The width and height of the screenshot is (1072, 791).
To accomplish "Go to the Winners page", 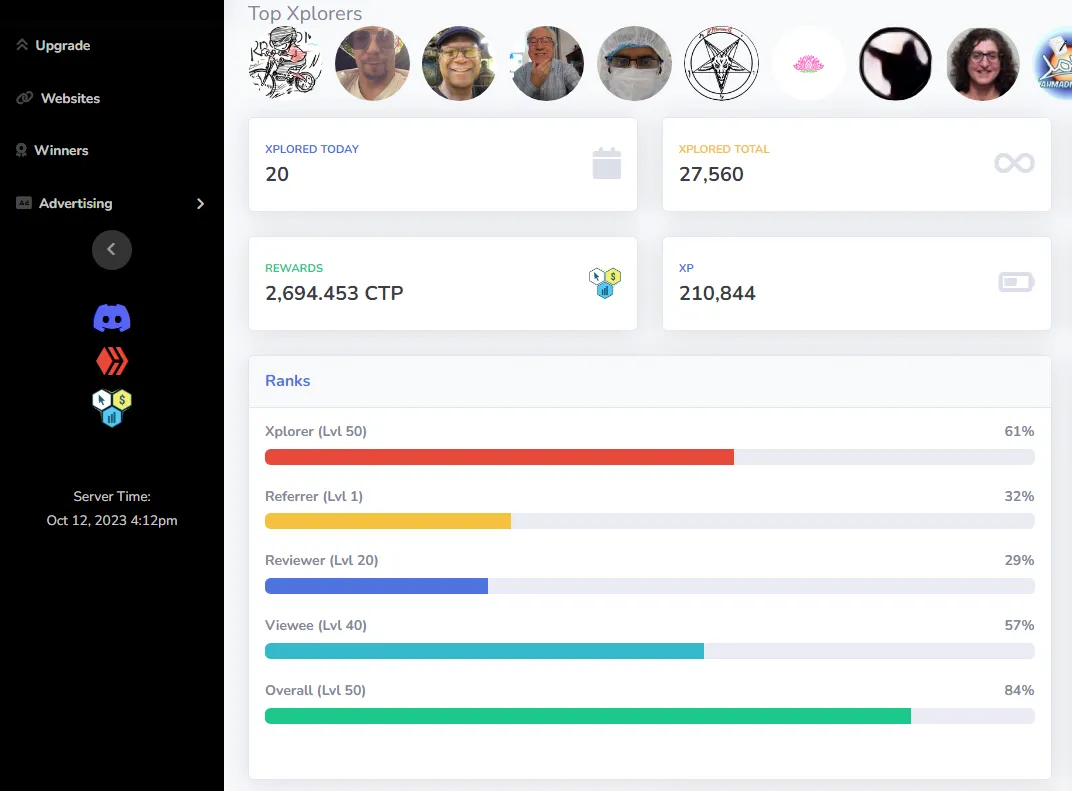I will tap(61, 151).
